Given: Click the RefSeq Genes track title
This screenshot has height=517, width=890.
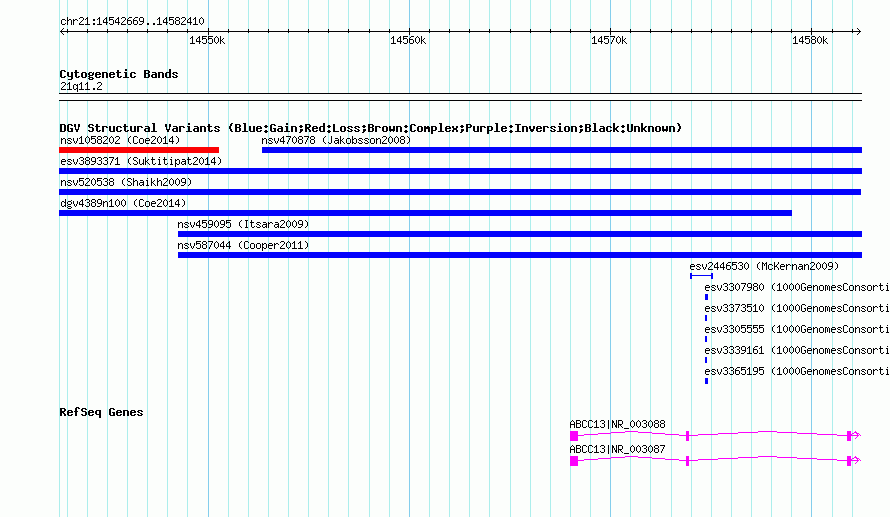Looking at the screenshot, I should pos(101,412).
